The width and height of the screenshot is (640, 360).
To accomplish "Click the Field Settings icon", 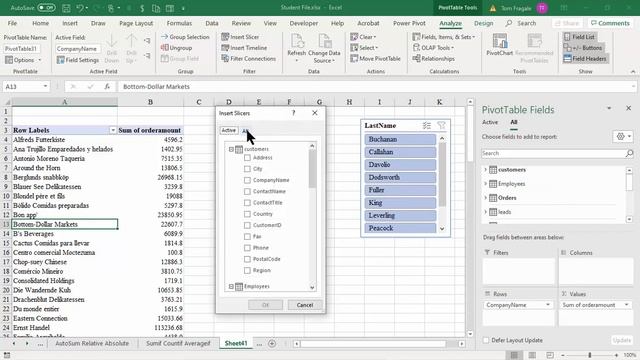I will 61,60.
